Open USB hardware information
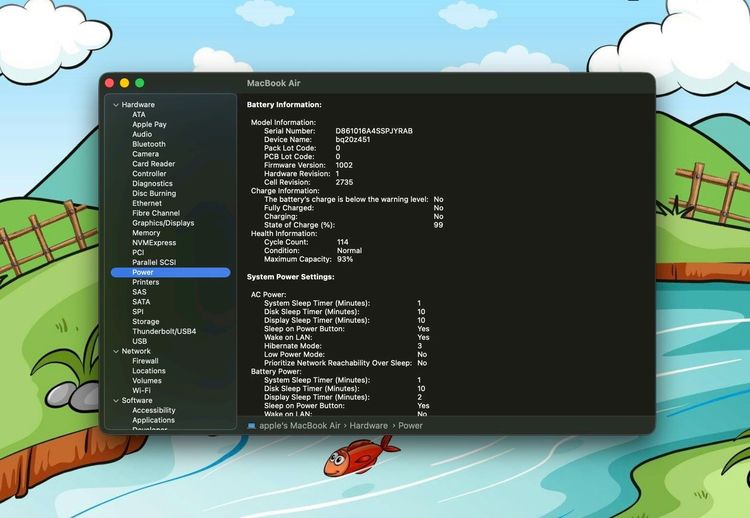The width and height of the screenshot is (750, 518). (x=140, y=341)
